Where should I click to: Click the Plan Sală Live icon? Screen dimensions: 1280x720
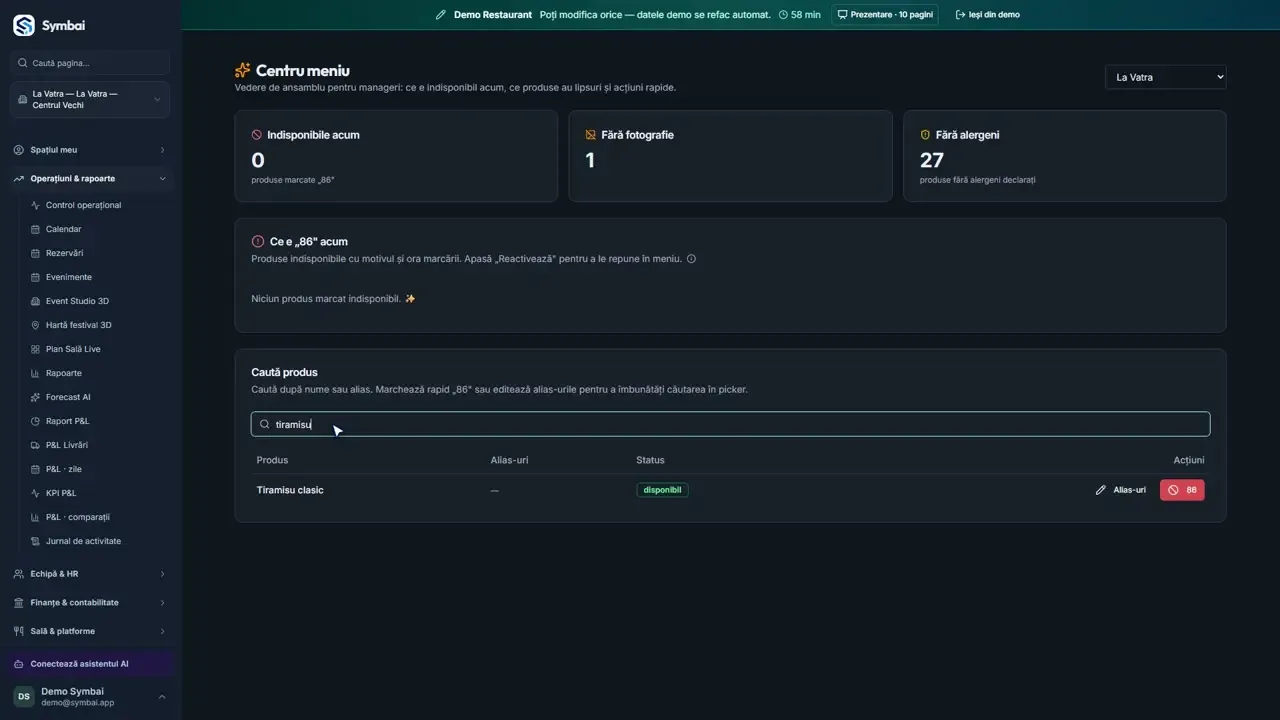tap(36, 349)
